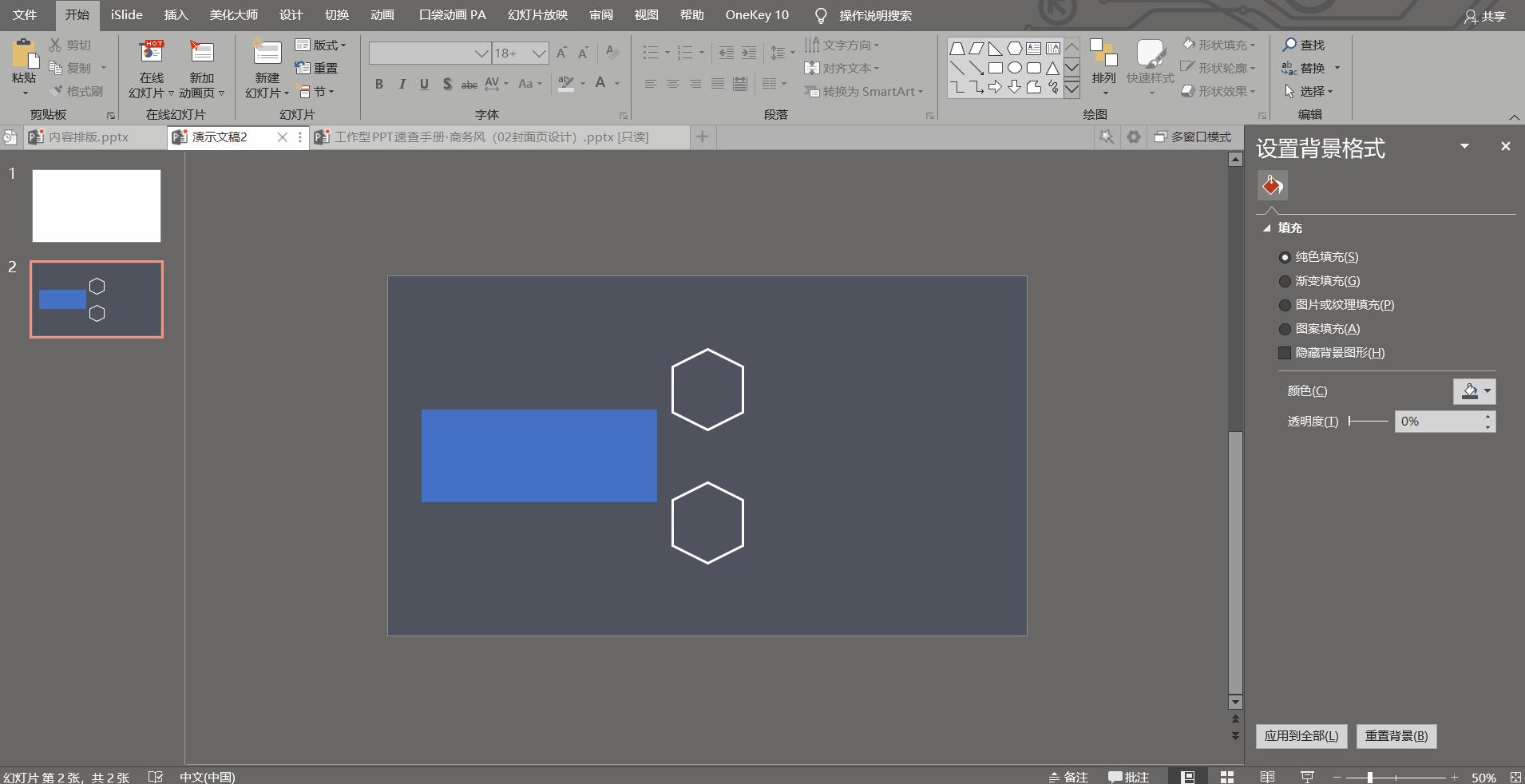Select Picture or texture fill radio button
Image resolution: width=1525 pixels, height=784 pixels.
(1285, 305)
